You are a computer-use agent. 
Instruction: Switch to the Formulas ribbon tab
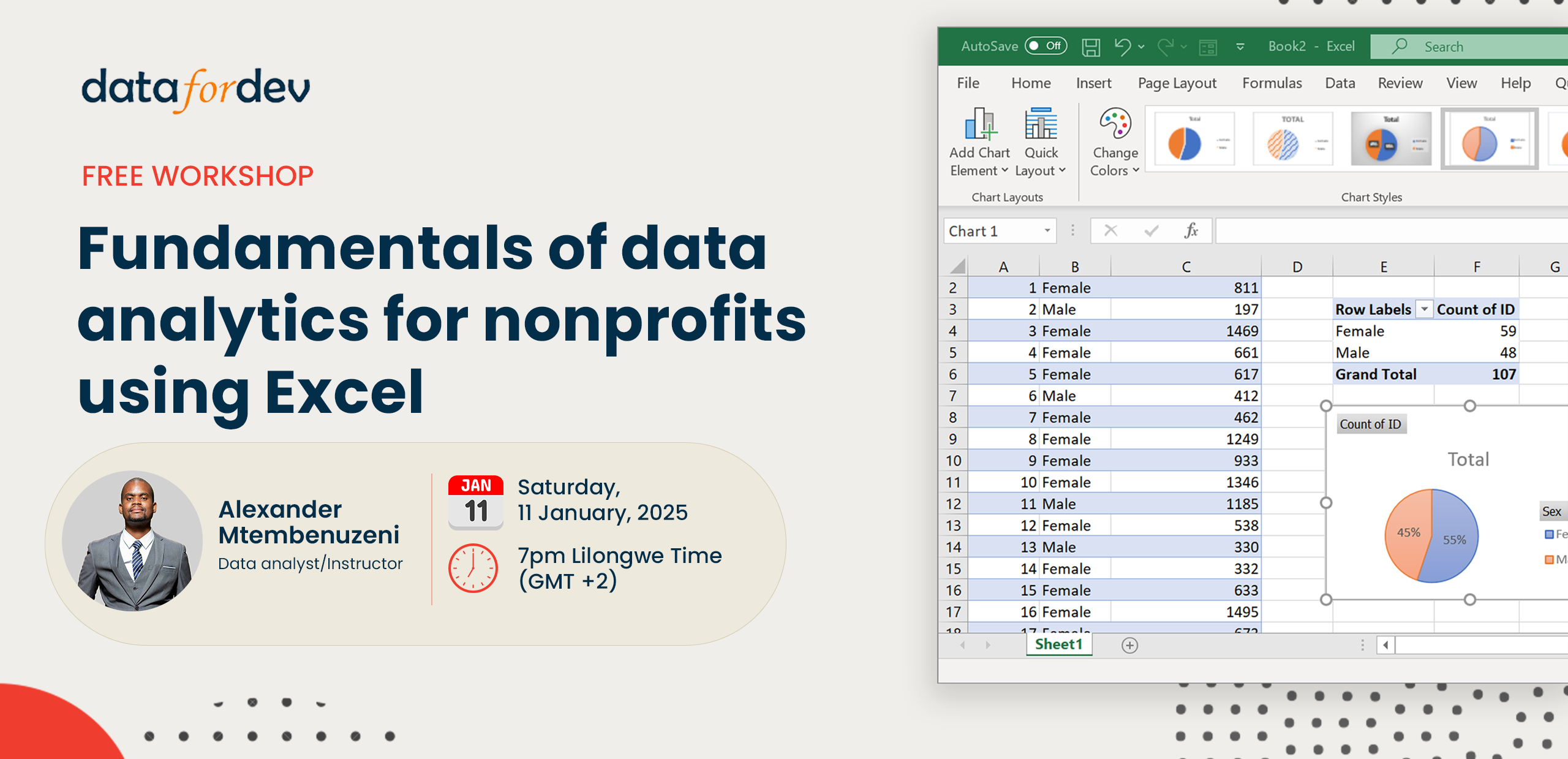click(1272, 83)
